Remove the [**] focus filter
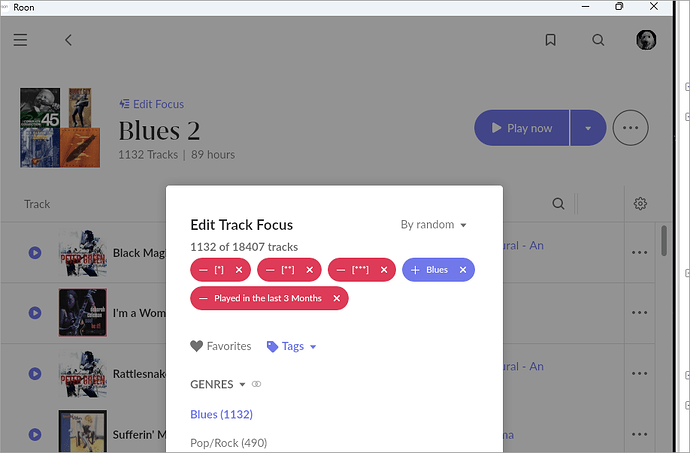Image resolution: width=690 pixels, height=453 pixels. (x=310, y=270)
